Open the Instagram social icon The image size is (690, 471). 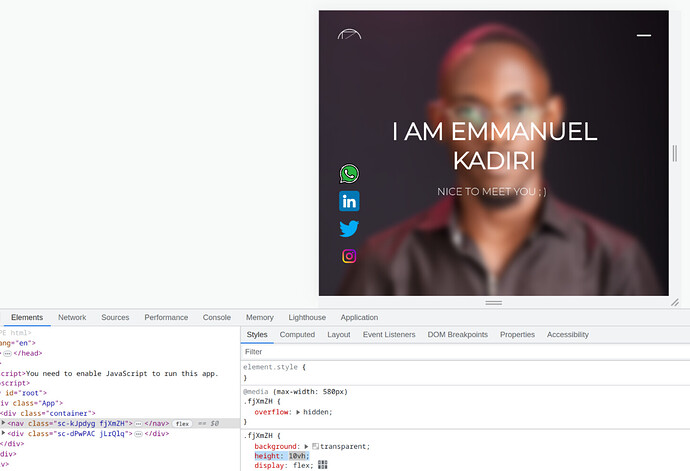coord(349,256)
